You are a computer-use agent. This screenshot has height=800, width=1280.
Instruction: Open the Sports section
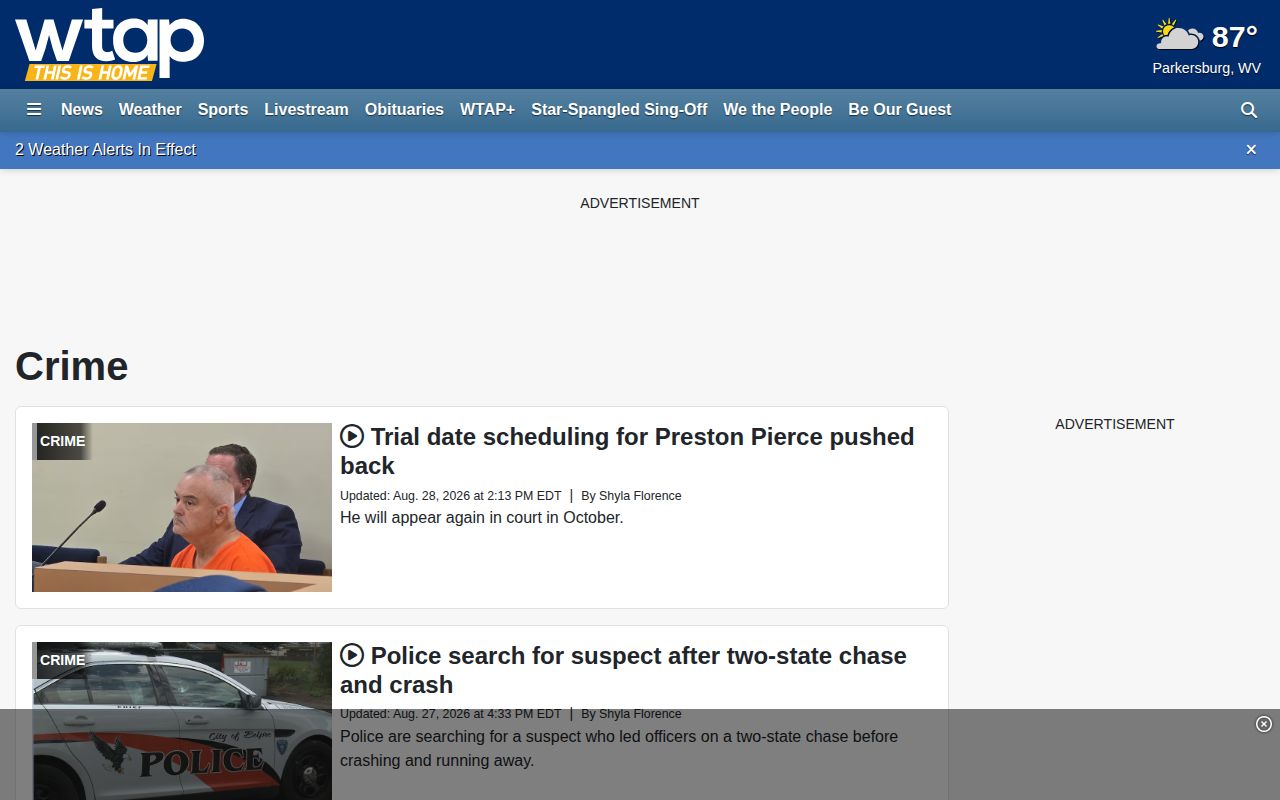click(x=223, y=110)
